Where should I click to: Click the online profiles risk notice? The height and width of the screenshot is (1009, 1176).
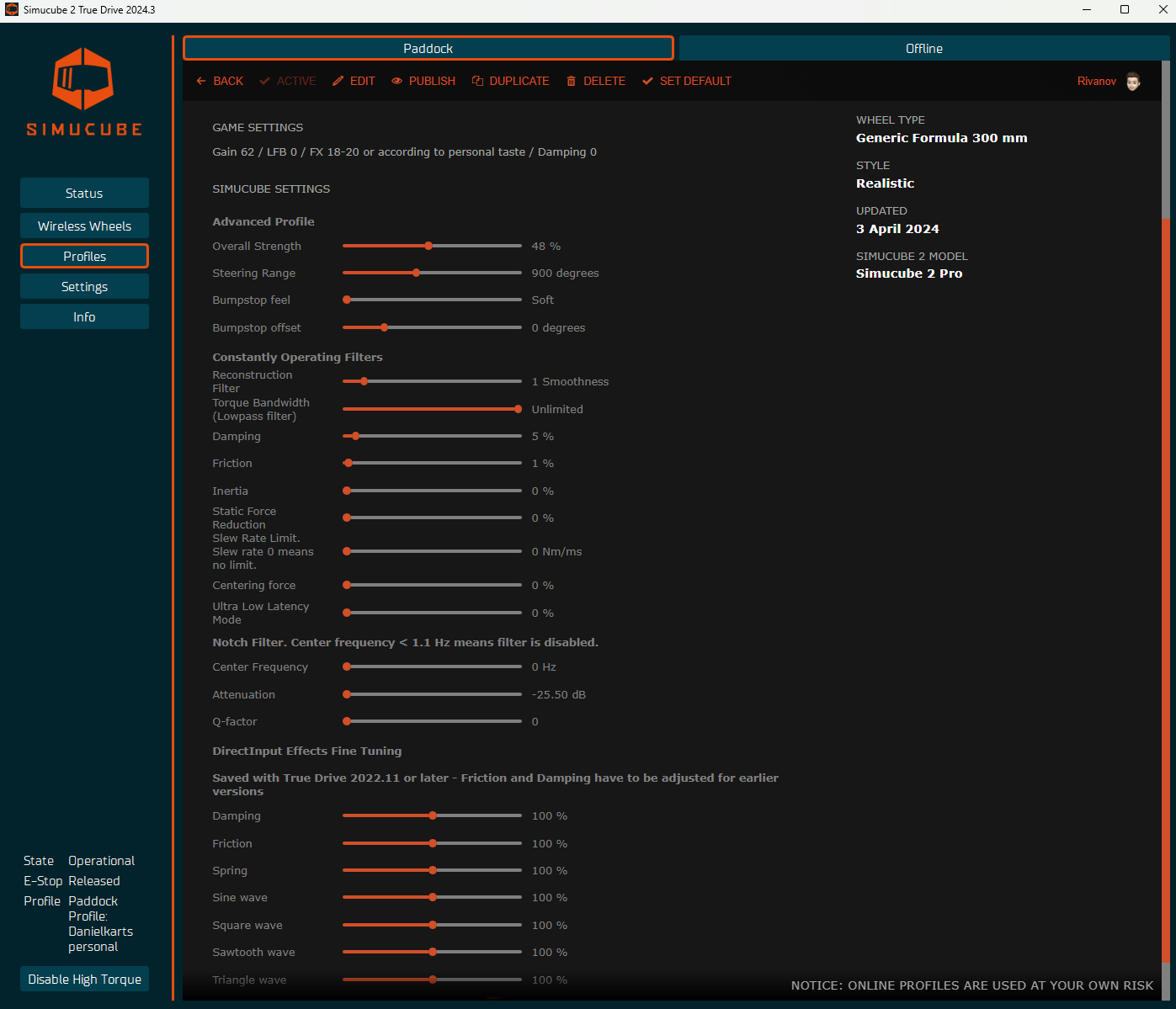(972, 985)
